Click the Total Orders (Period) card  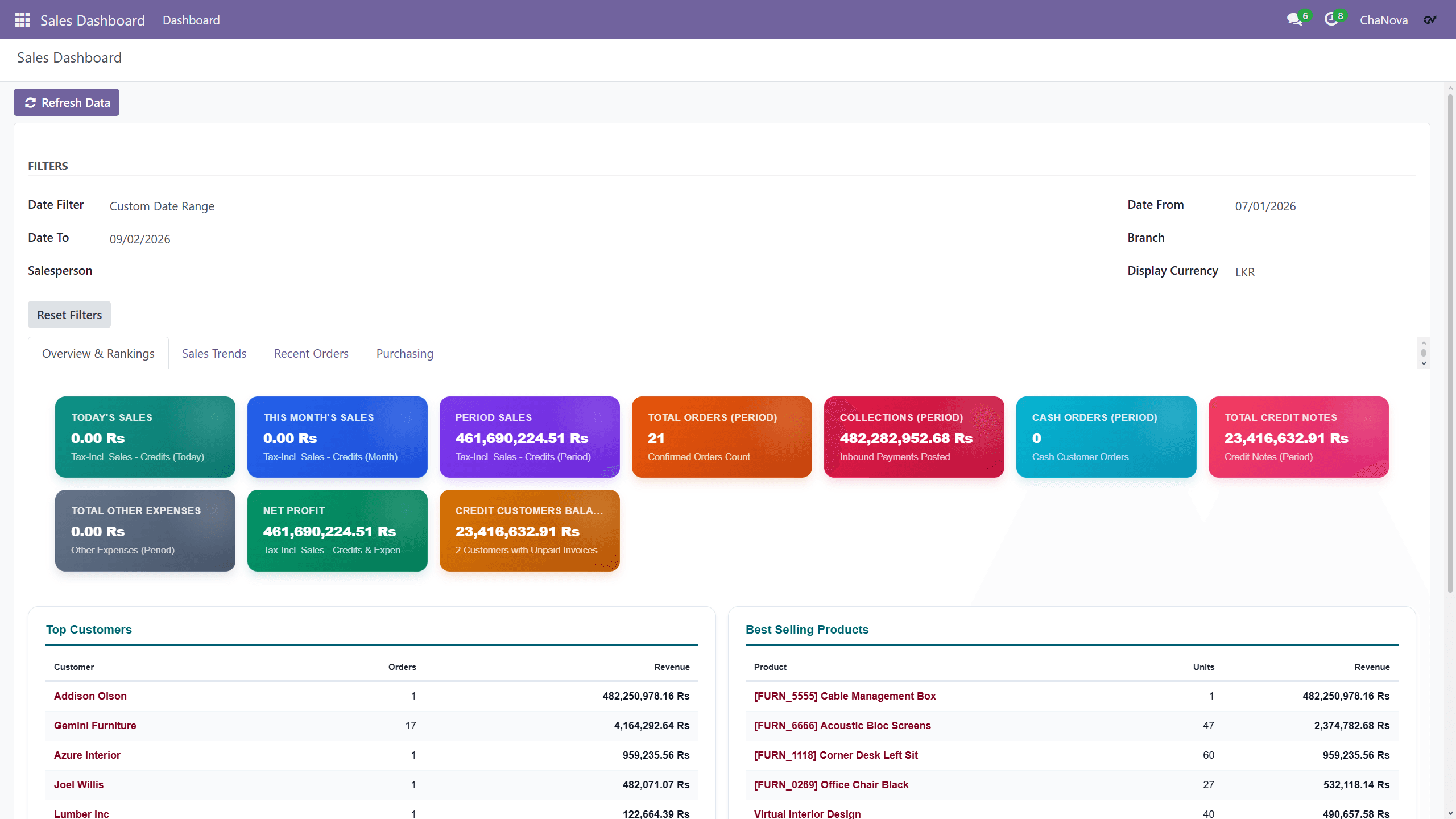(722, 437)
